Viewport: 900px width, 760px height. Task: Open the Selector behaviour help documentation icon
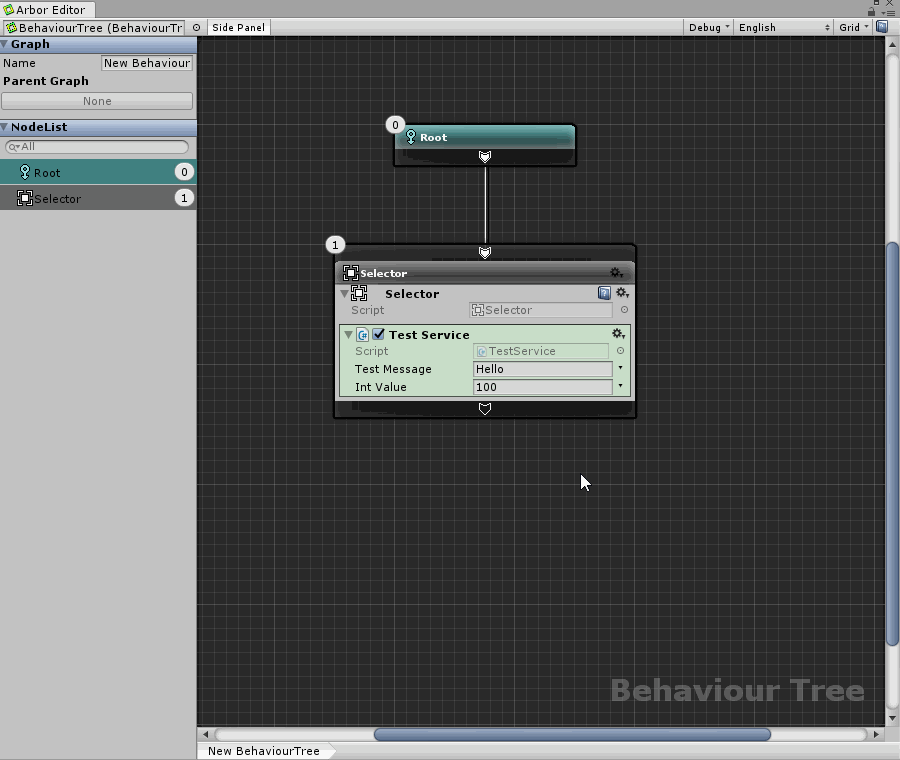coord(604,293)
